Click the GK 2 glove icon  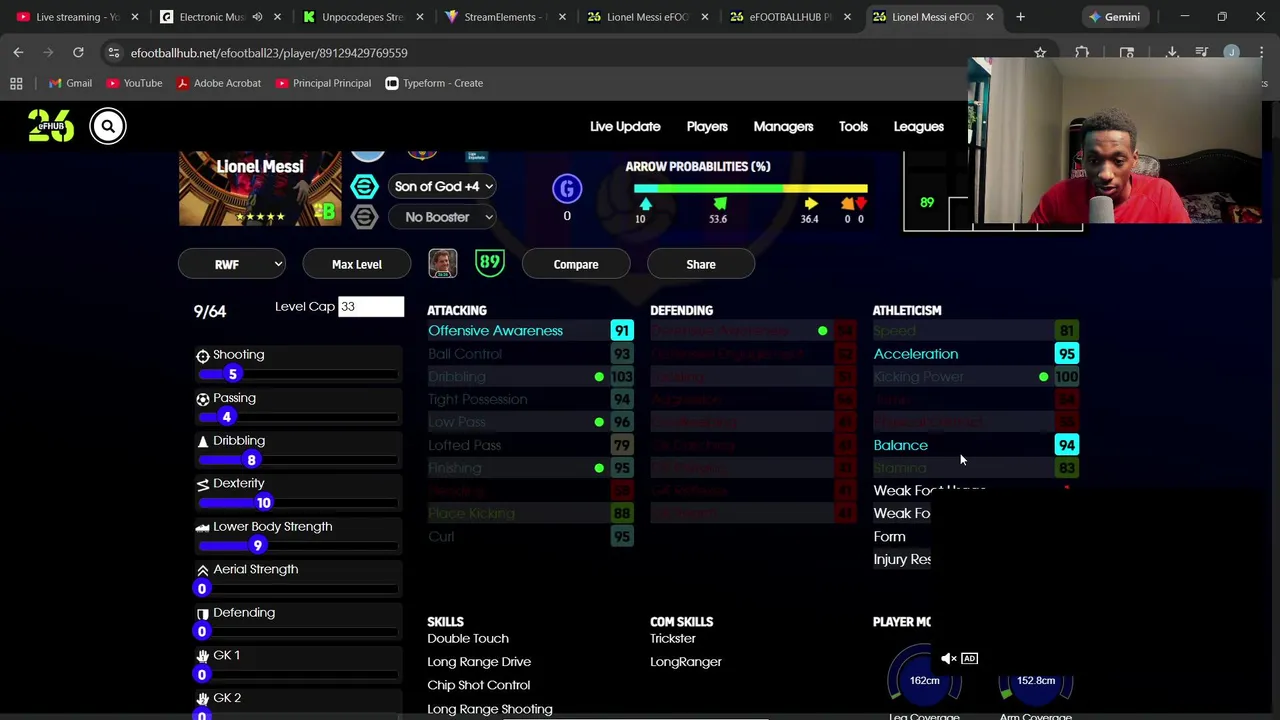(203, 698)
